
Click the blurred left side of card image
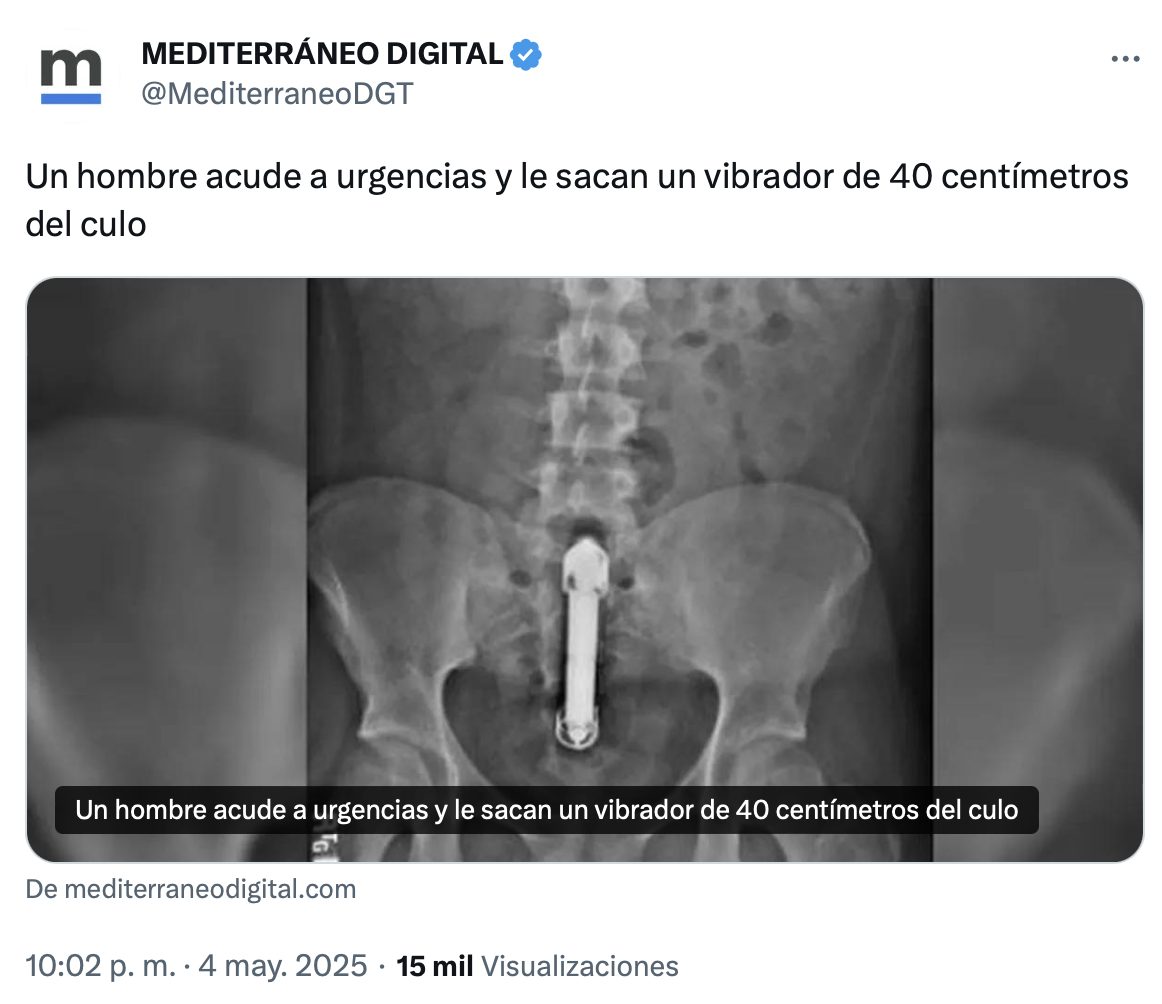167,569
